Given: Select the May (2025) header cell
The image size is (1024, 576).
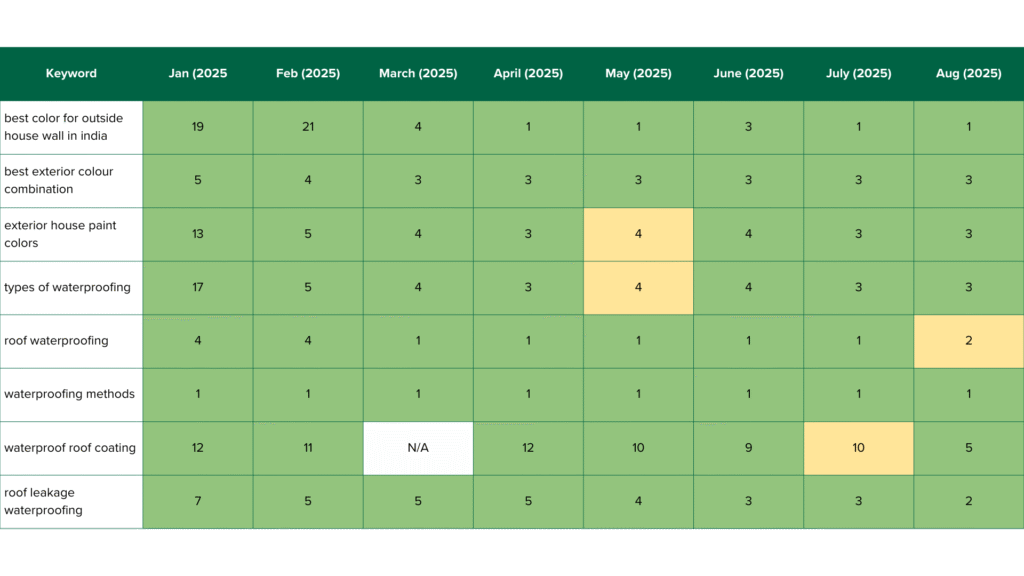Looking at the screenshot, I should coord(638,74).
